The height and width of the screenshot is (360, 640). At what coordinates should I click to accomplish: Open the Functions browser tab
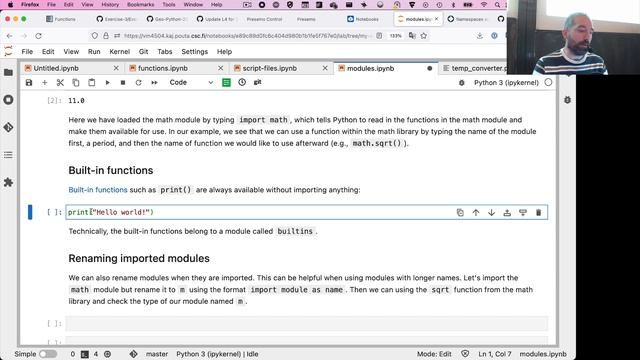(x=61, y=19)
